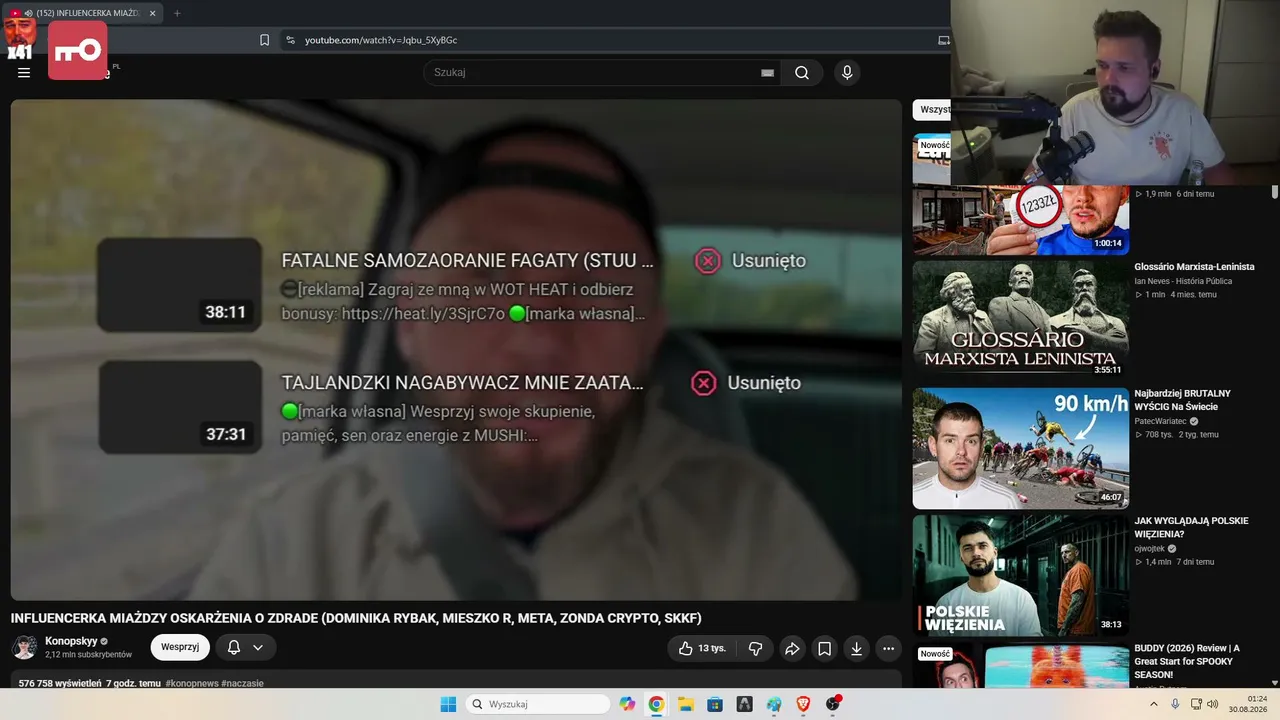The width and height of the screenshot is (1280, 720).
Task: Click the Wyszukaj taskbar search box
Action: (x=537, y=704)
